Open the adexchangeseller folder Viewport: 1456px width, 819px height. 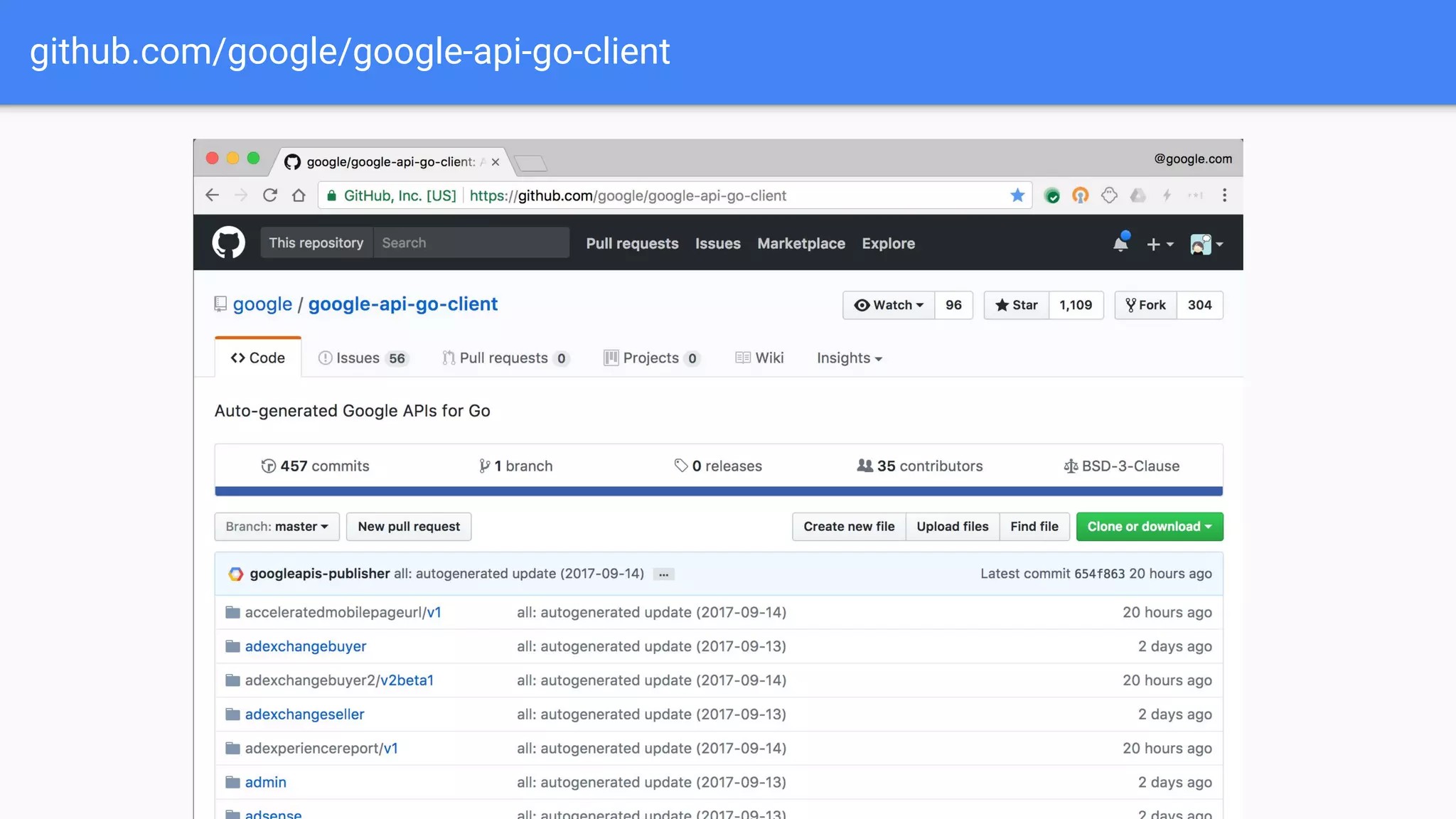304,714
